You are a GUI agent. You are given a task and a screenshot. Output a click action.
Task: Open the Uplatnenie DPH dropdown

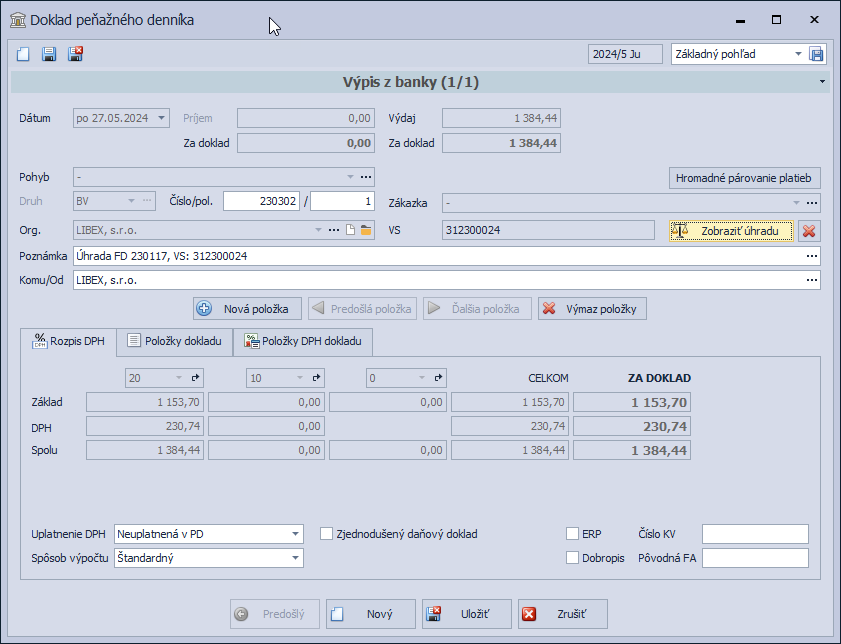click(x=295, y=534)
